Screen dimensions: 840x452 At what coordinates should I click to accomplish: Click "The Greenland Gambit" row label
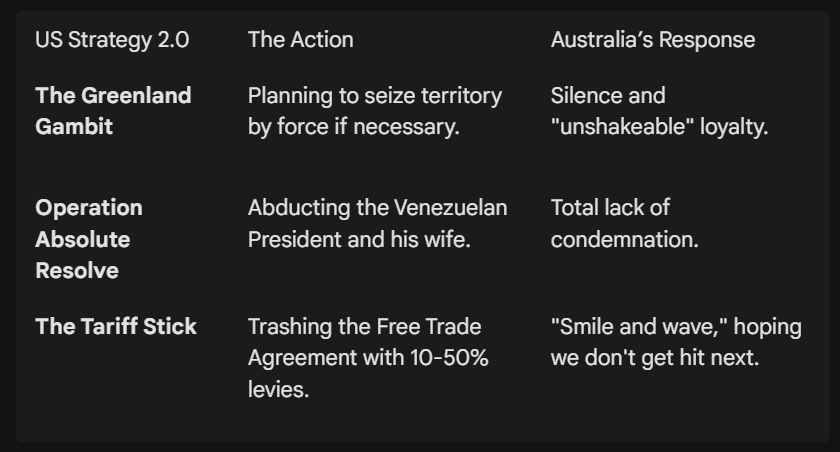(113, 111)
